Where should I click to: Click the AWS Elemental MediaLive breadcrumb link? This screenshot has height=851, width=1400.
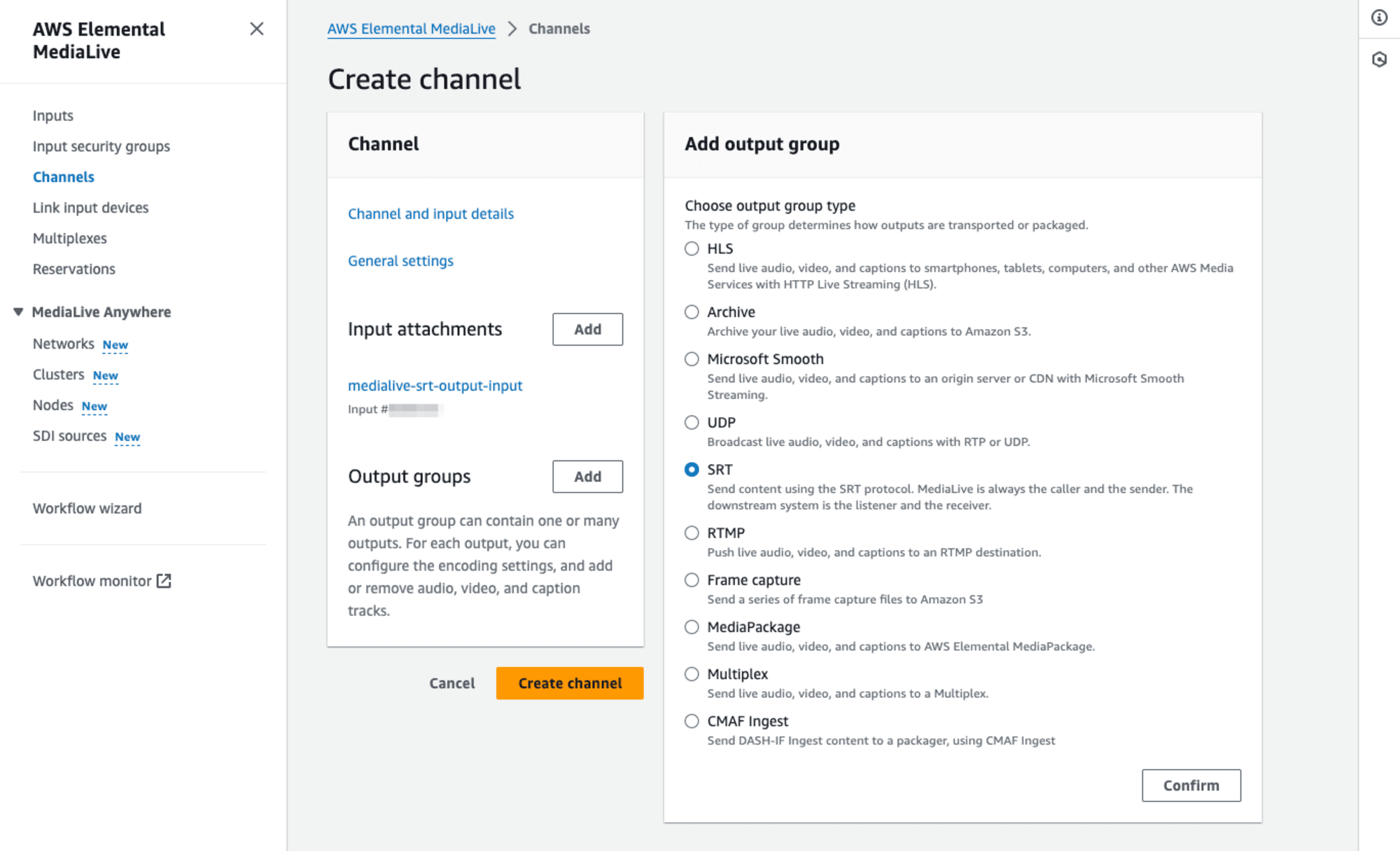coord(412,29)
